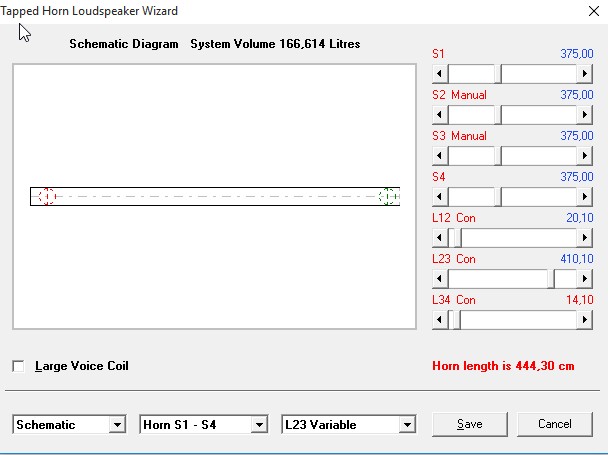608x455 pixels.
Task: Open the Horn S1 - S4 dropdown
Action: click(x=259, y=424)
